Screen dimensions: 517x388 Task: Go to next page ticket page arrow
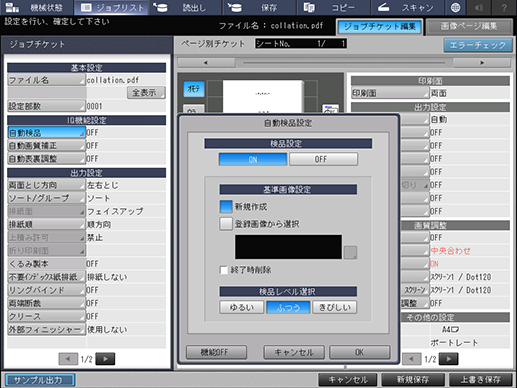click(x=449, y=359)
